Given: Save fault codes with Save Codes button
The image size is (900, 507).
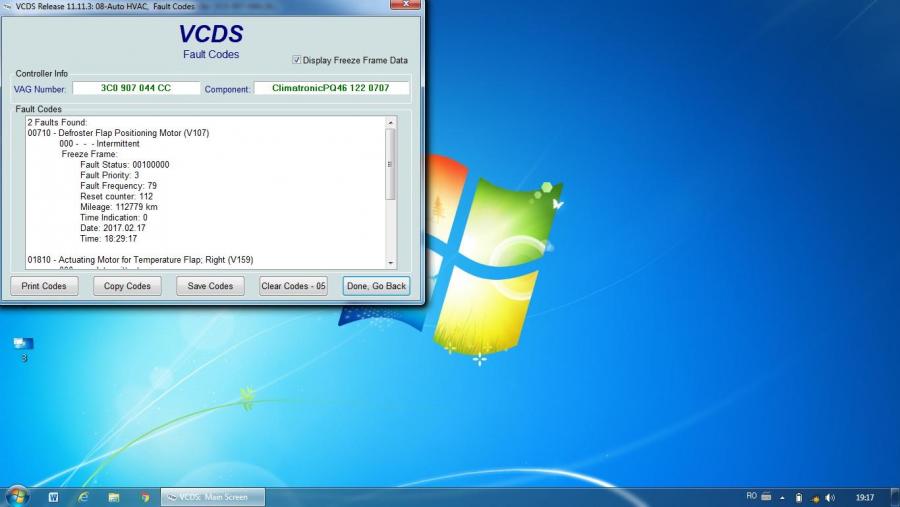Looking at the screenshot, I should pyautogui.click(x=210, y=286).
